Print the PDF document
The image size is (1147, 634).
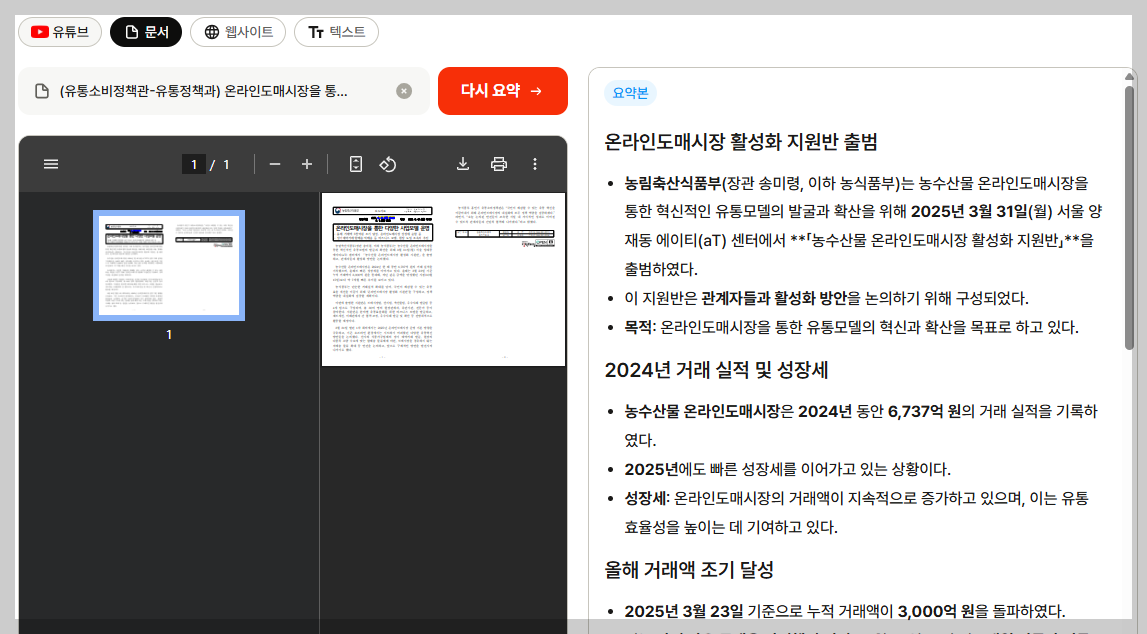click(498, 163)
